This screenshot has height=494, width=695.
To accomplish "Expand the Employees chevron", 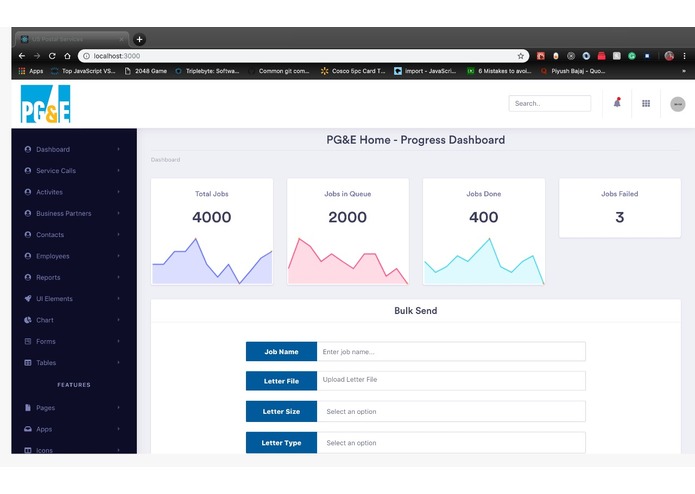I will (119, 256).
